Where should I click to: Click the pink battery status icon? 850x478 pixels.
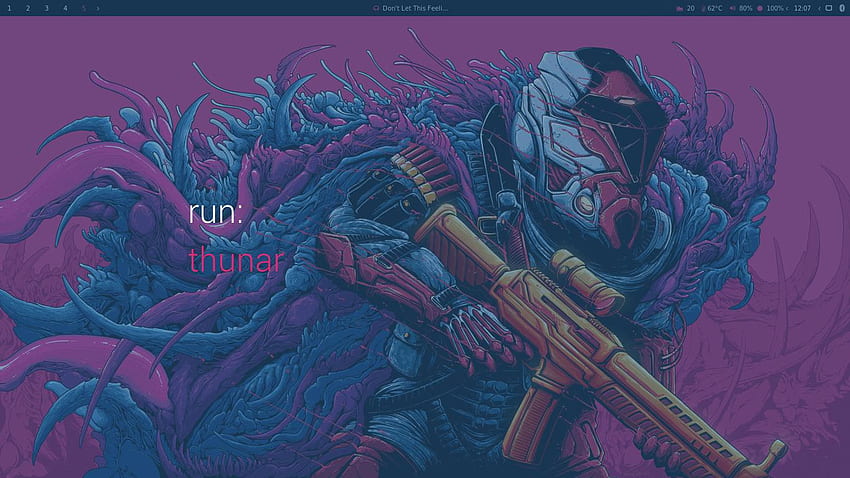point(760,8)
